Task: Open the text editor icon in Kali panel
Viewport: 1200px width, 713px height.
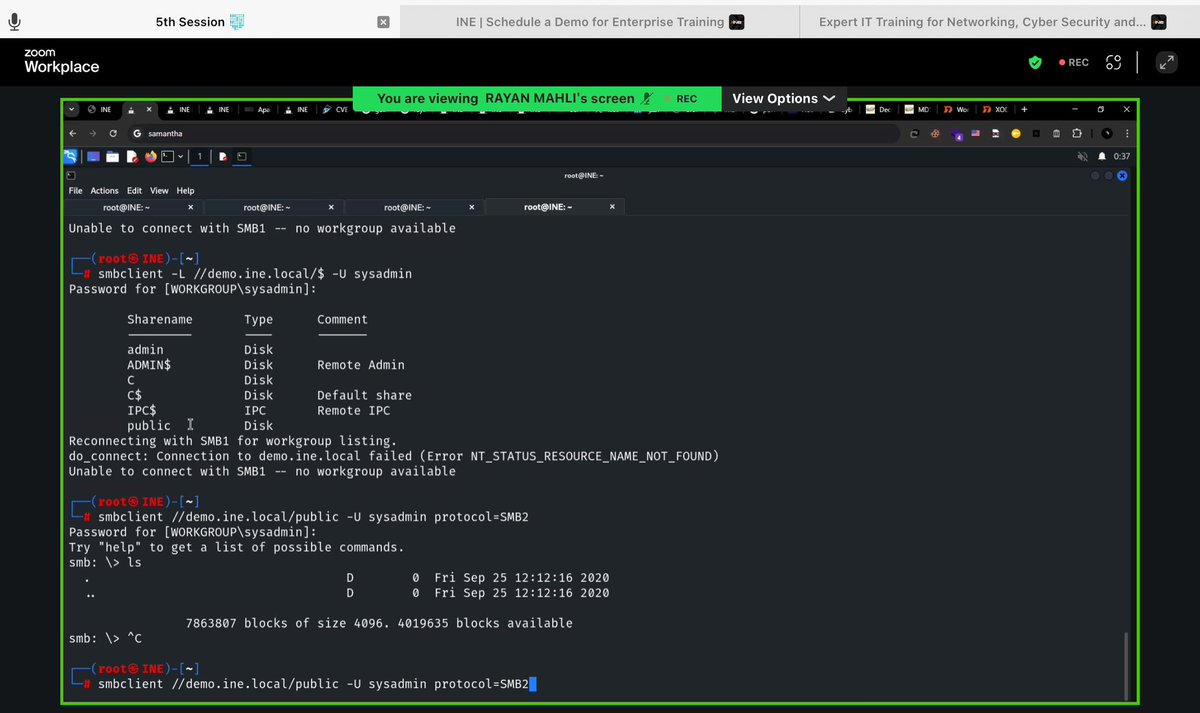Action: pyautogui.click(x=132, y=157)
